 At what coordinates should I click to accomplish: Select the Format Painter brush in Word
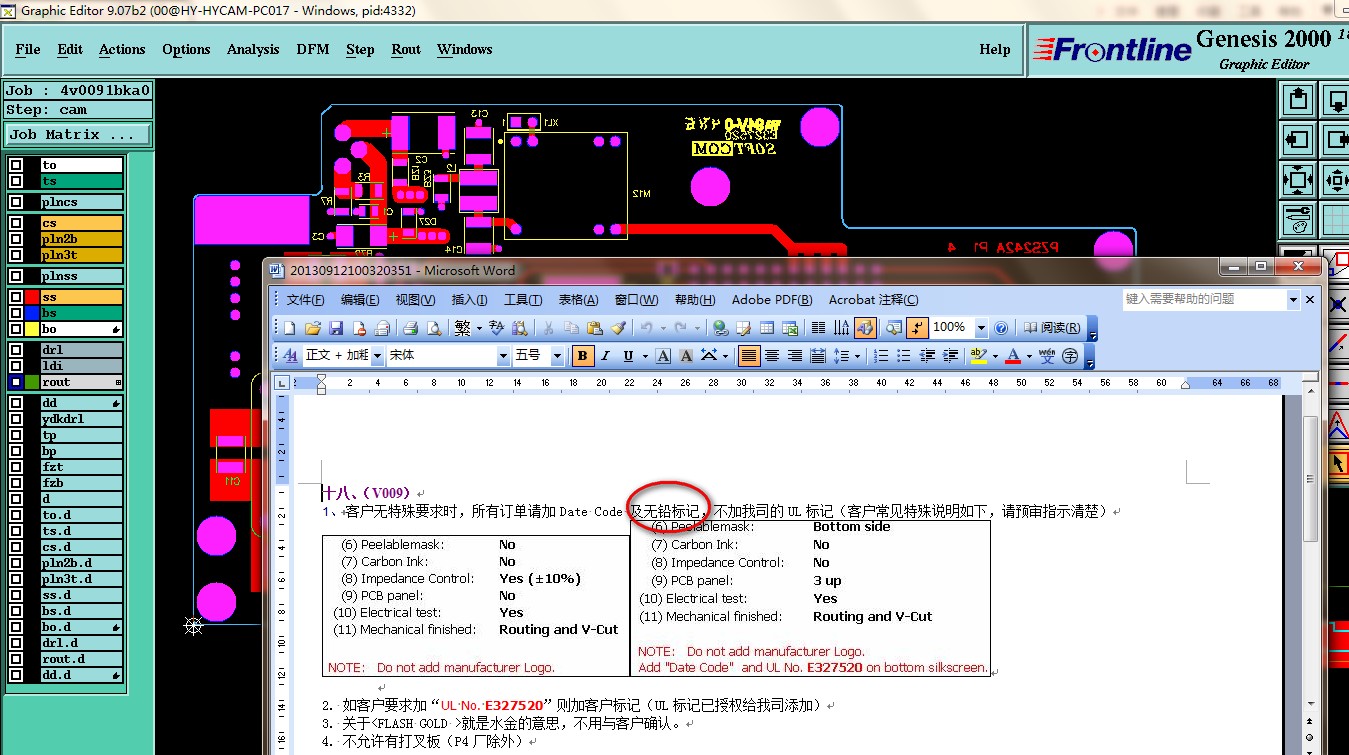pos(619,328)
